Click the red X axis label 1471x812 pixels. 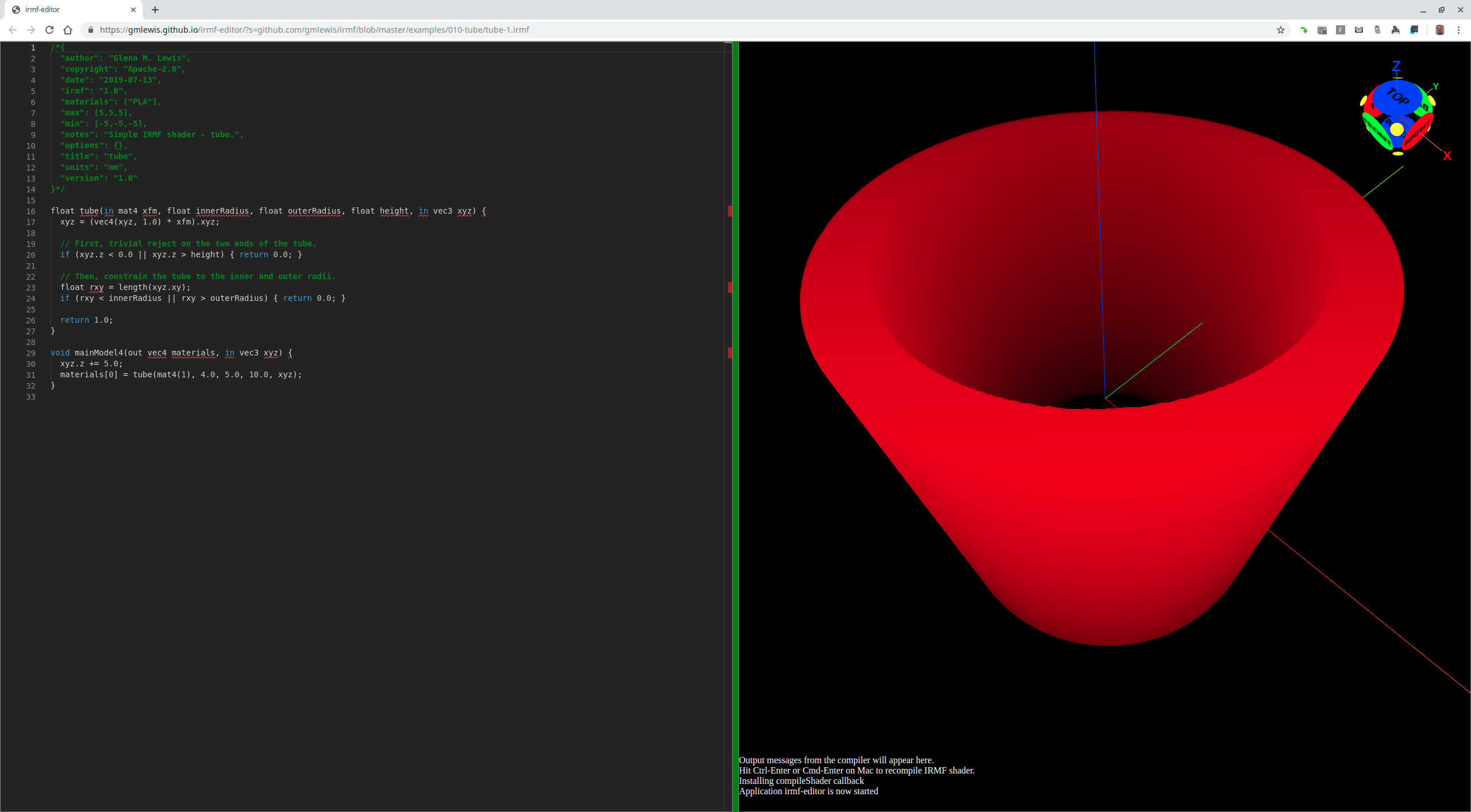(x=1447, y=156)
